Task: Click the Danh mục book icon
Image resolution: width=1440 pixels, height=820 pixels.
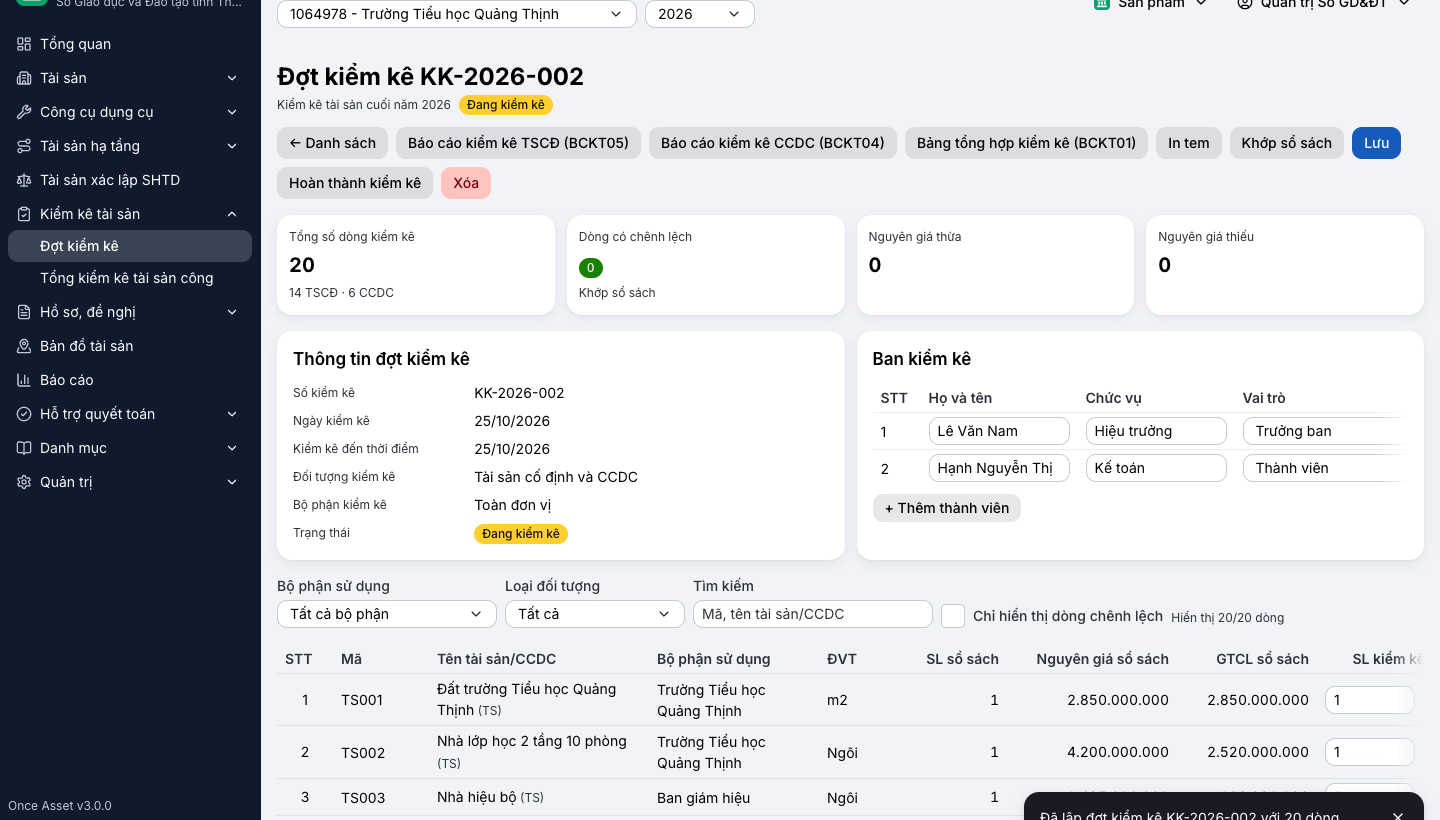Action: point(24,448)
